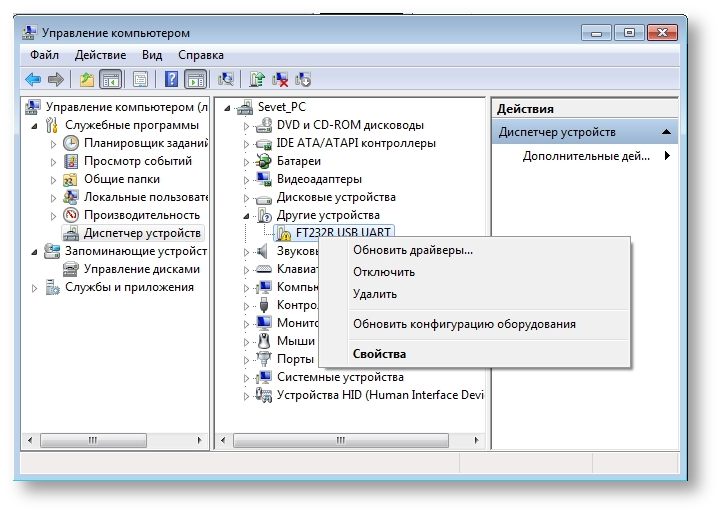This screenshot has height=515, width=722.
Task: Select Управление компьютером root tree item
Action: click(x=127, y=107)
